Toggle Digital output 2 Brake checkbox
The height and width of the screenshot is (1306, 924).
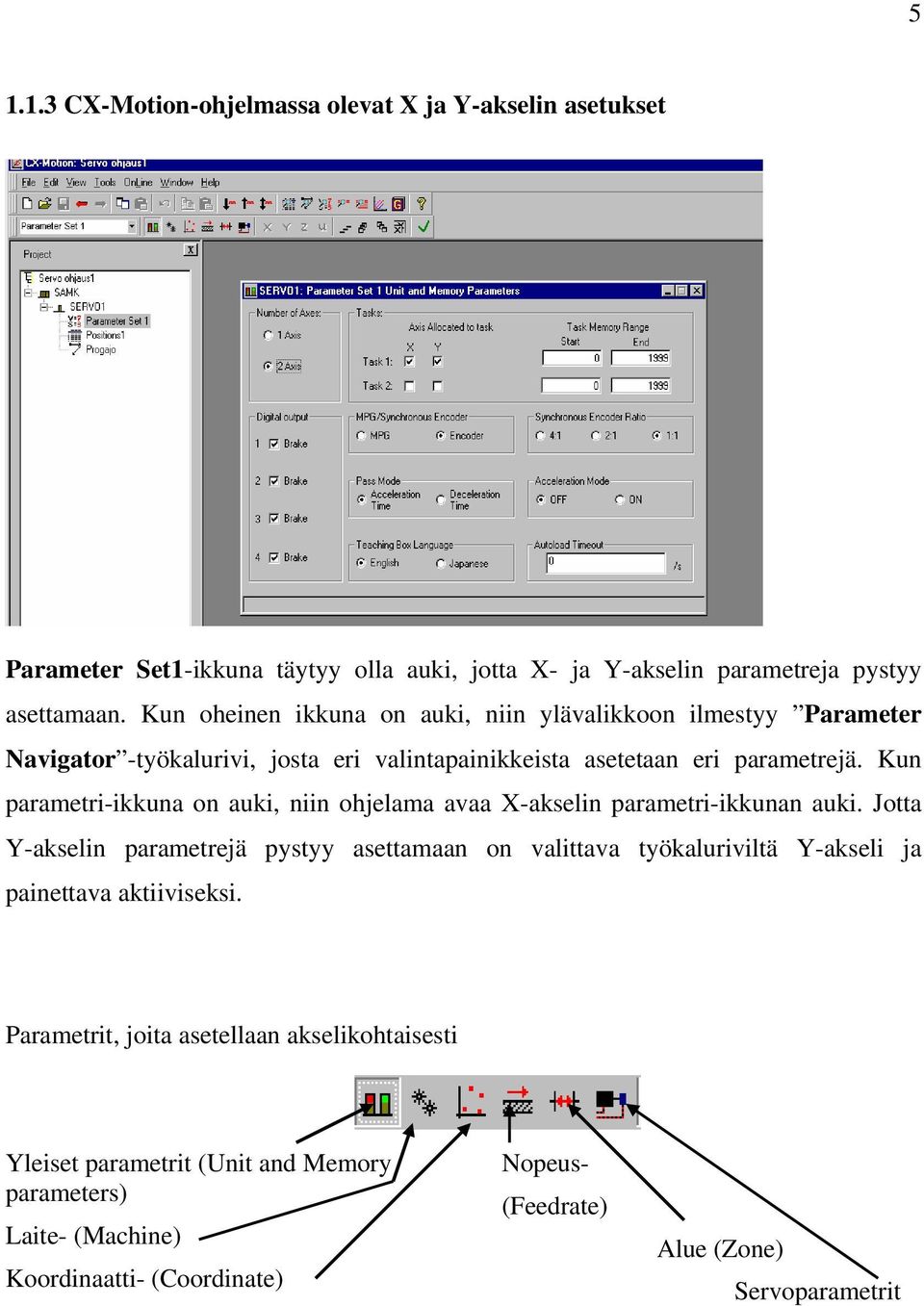pyautogui.click(x=274, y=480)
